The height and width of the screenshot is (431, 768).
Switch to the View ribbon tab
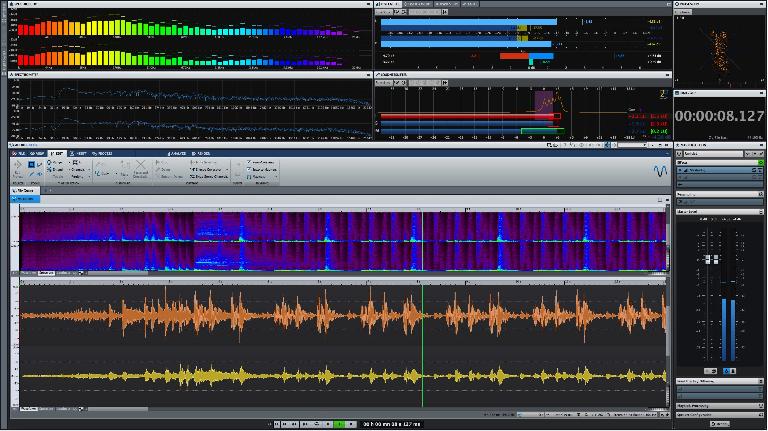coord(37,153)
